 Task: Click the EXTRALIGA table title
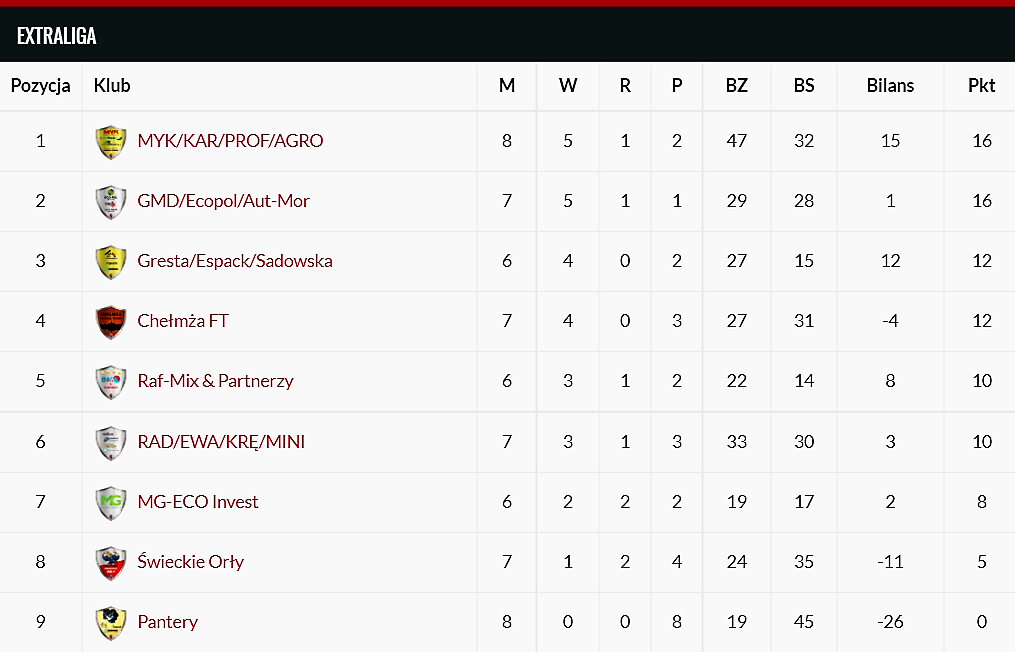pyautogui.click(x=57, y=36)
